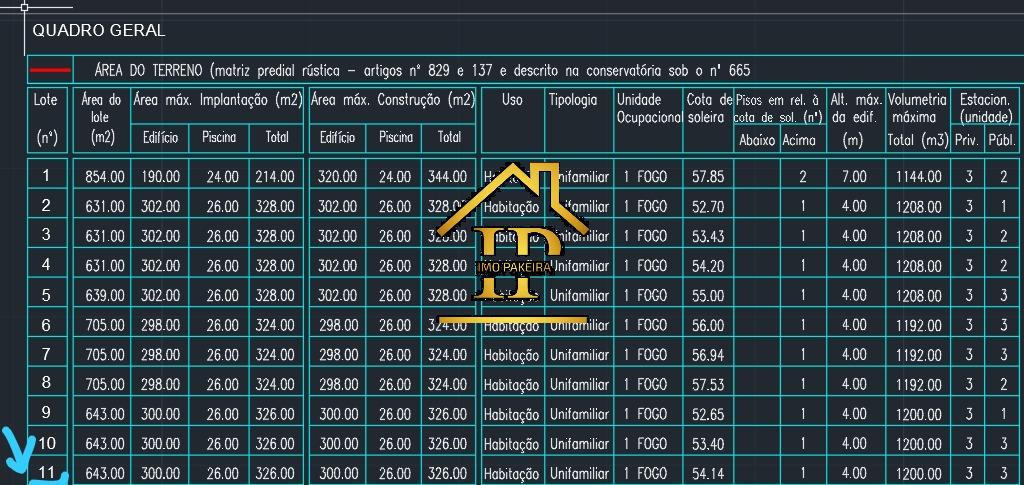This screenshot has width=1024, height=485.
Task: Select the Unidade Ocupacional column header
Action: point(647,108)
